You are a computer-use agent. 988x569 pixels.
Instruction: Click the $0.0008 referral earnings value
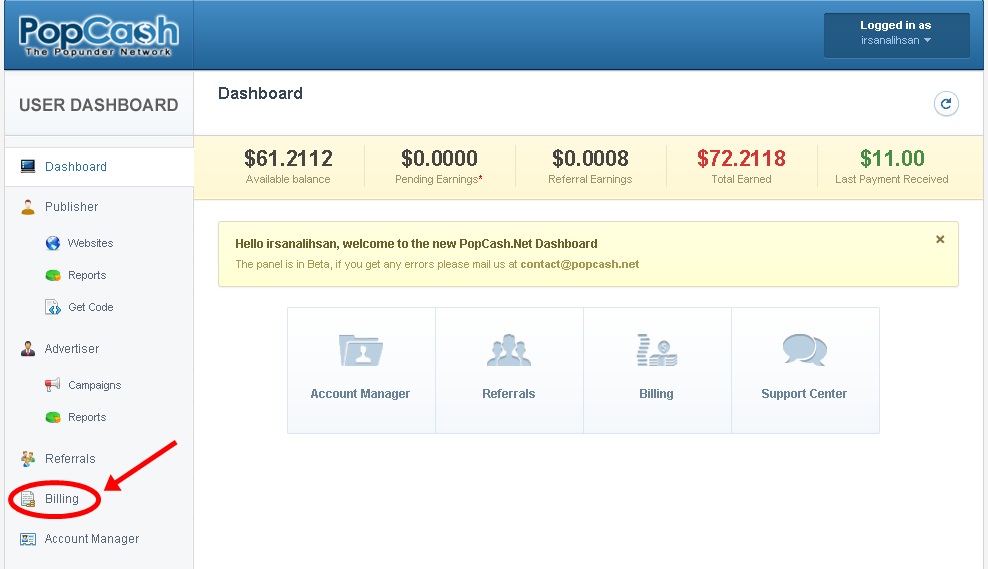pos(590,158)
